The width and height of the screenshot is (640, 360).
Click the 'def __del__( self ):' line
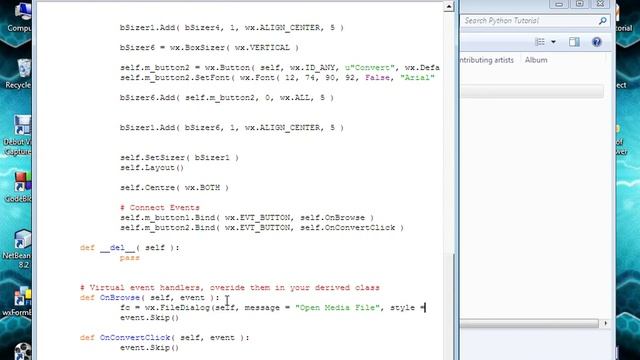[x=129, y=247]
